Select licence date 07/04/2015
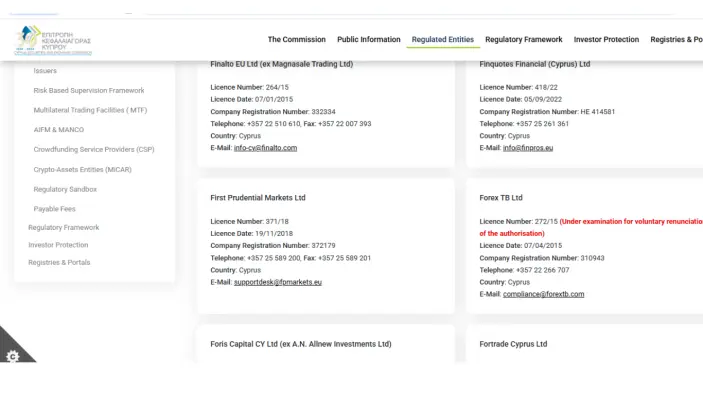703x395 pixels. pyautogui.click(x=543, y=246)
